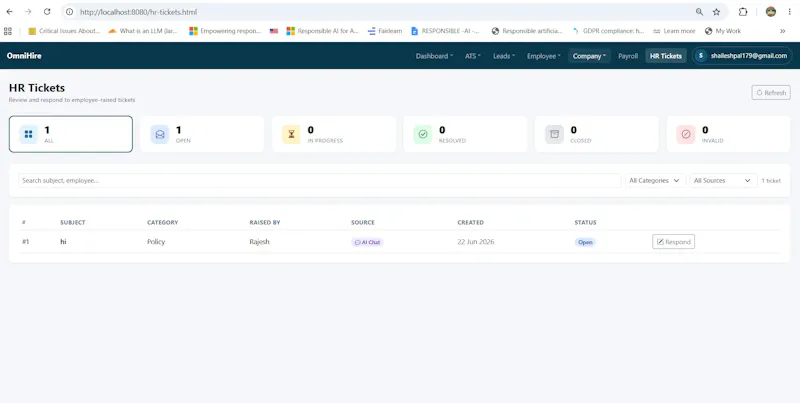Click the Rajesh raised-by cell
Image resolution: width=800 pixels, height=403 pixels.
coord(259,242)
